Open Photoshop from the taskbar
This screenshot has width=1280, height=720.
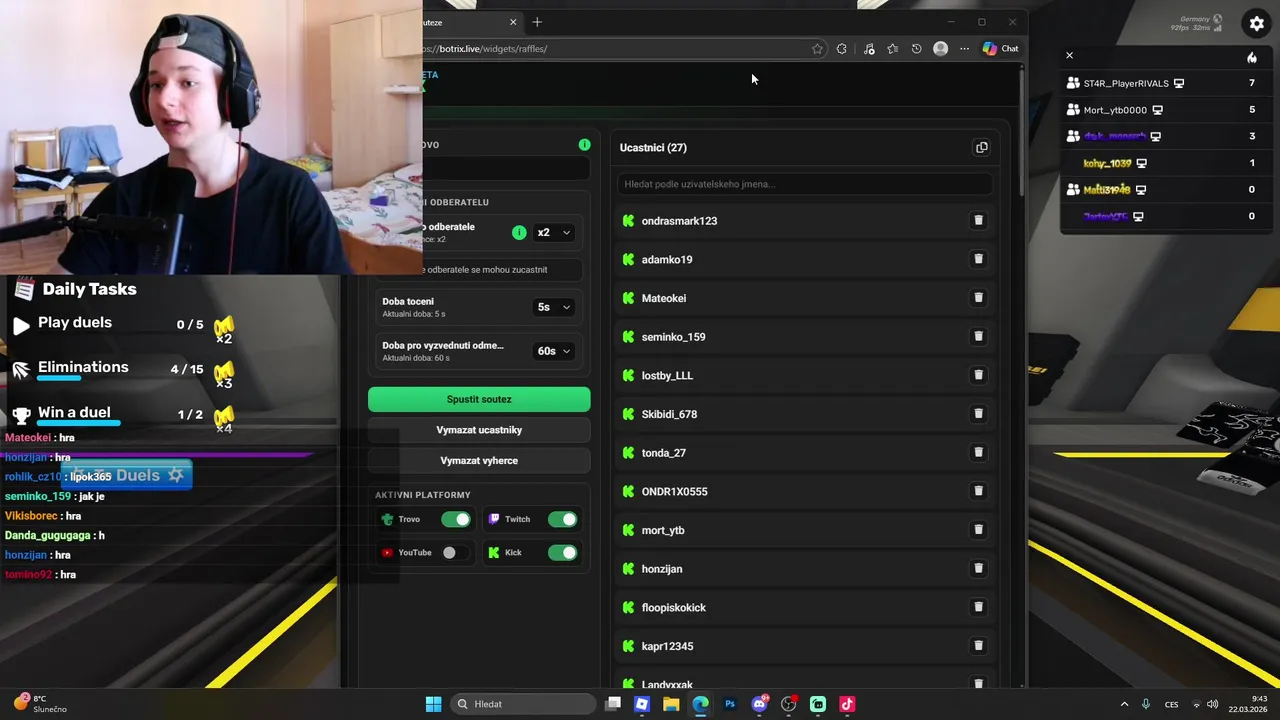(730, 704)
